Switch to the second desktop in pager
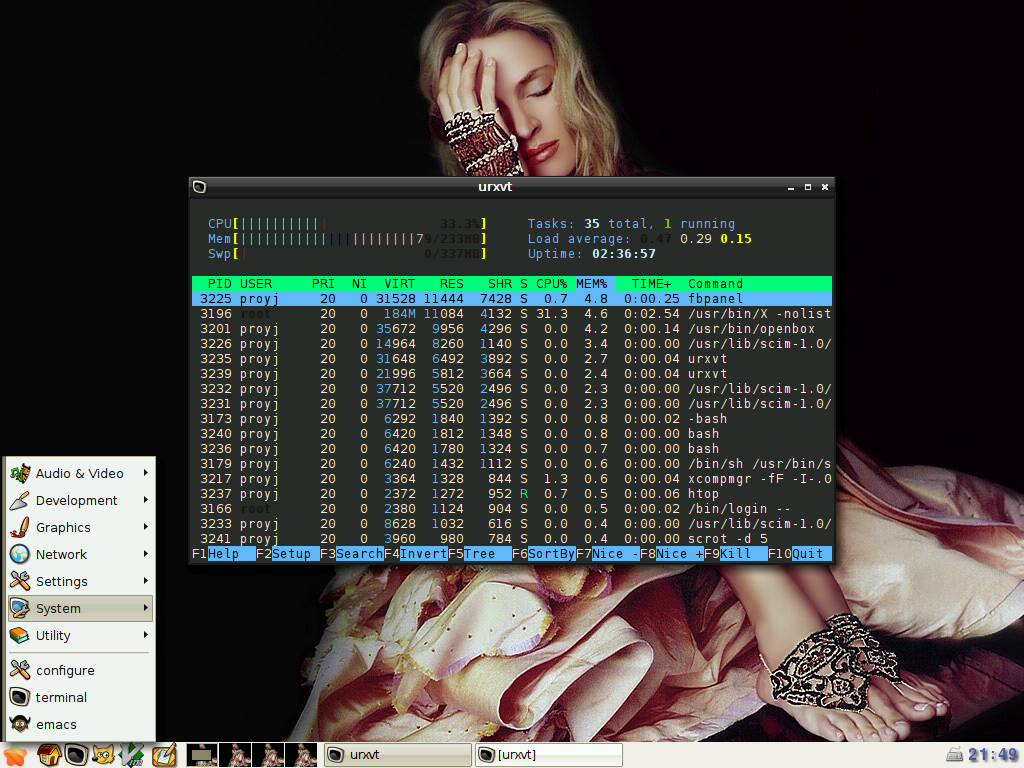1024x768 pixels. pos(235,755)
